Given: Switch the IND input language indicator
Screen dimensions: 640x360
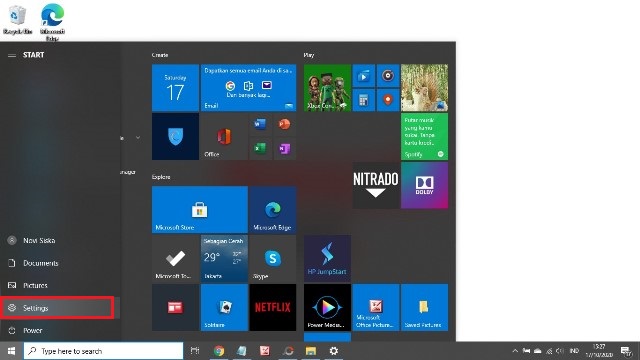Looking at the screenshot, I should click(574, 351).
